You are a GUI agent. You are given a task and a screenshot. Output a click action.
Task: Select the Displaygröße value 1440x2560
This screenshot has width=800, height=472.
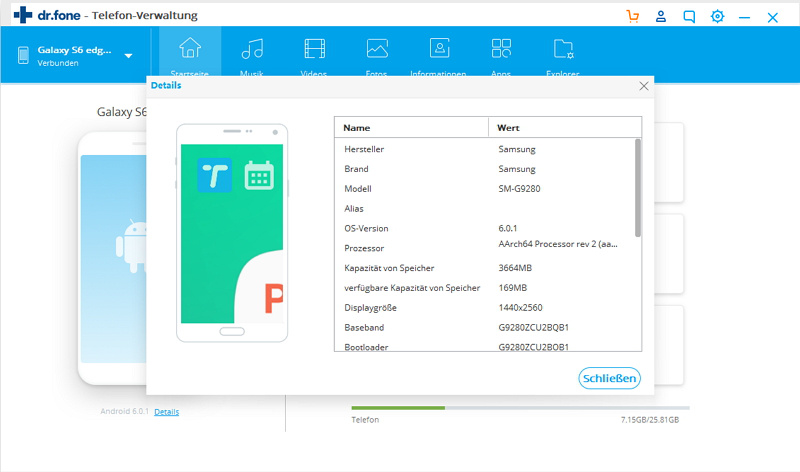click(x=520, y=308)
